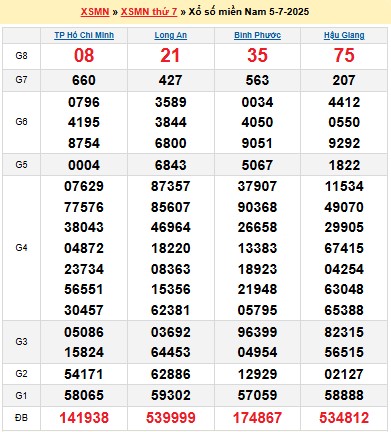Select the G4 row label
Screen dimensions: 391x432
coord(21,248)
